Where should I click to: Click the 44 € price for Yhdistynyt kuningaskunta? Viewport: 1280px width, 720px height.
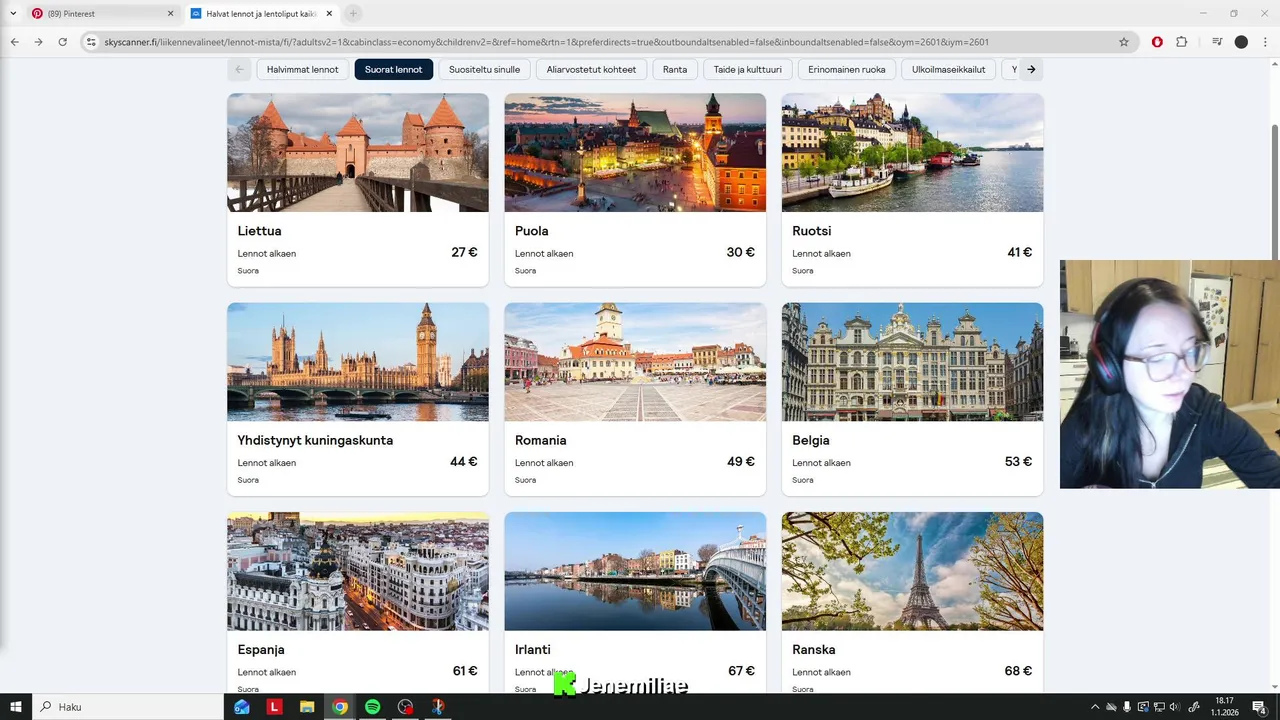[464, 461]
